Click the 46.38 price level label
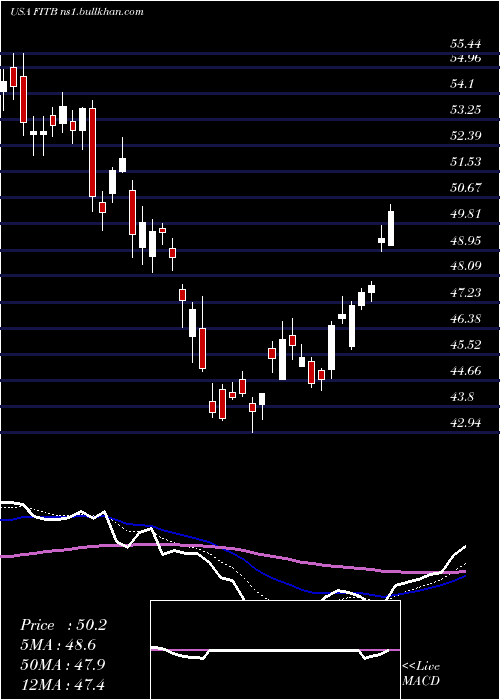The width and height of the screenshot is (500, 700). tap(465, 319)
